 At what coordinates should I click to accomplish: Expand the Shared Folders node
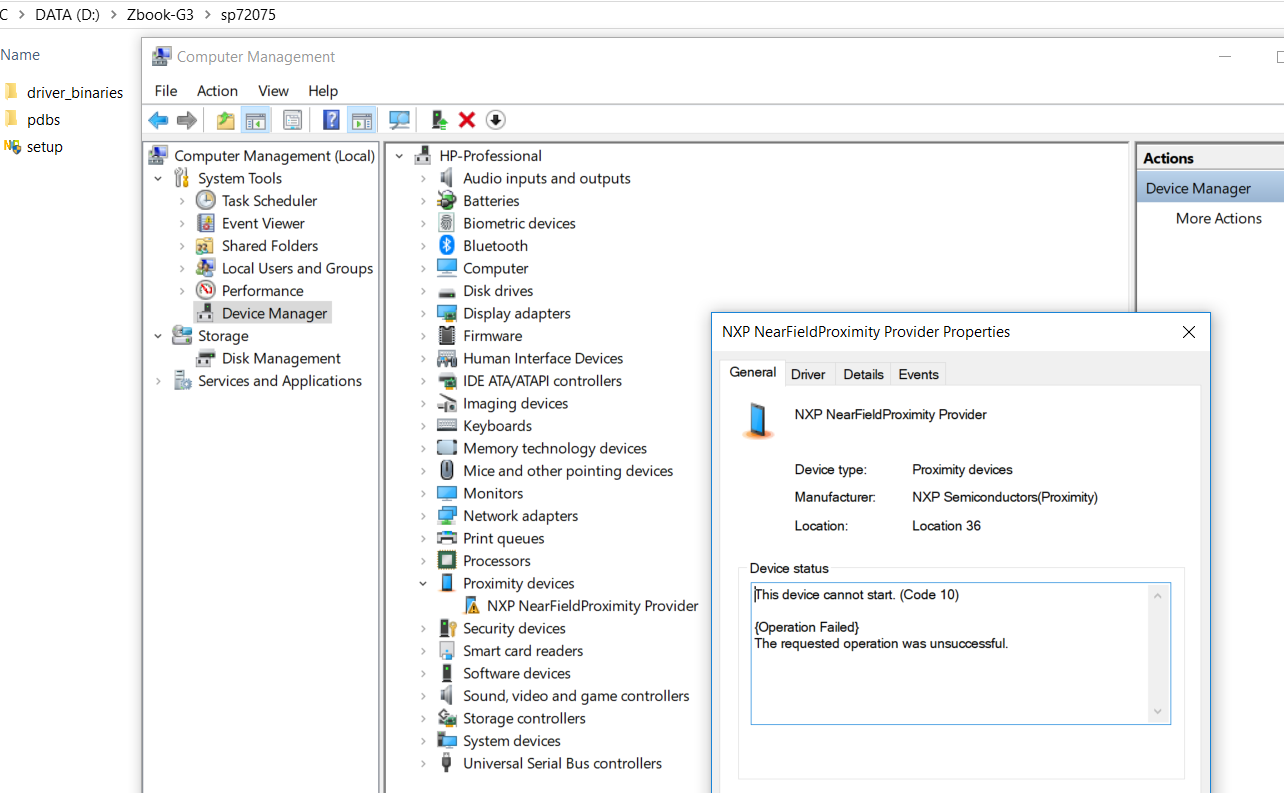pyautogui.click(x=182, y=246)
